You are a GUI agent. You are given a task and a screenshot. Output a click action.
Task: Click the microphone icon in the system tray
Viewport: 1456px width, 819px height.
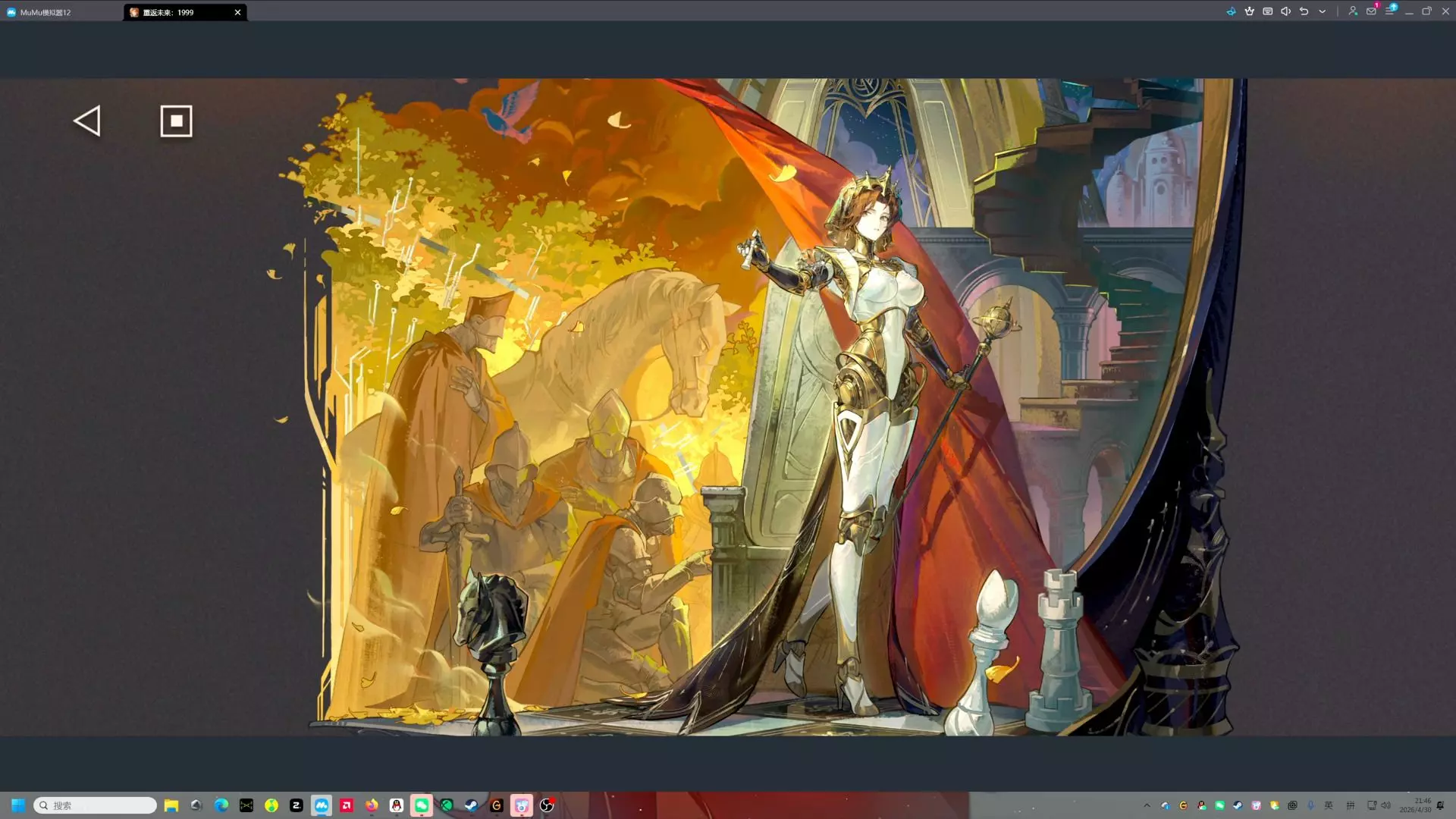(x=1310, y=805)
